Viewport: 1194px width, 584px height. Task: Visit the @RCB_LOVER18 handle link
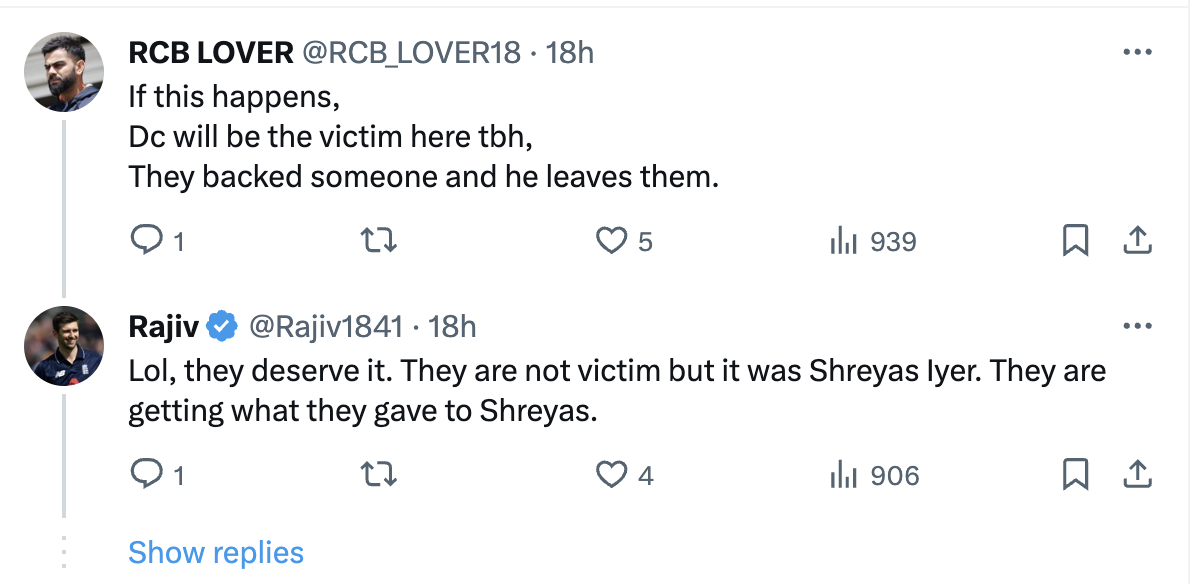point(410,53)
